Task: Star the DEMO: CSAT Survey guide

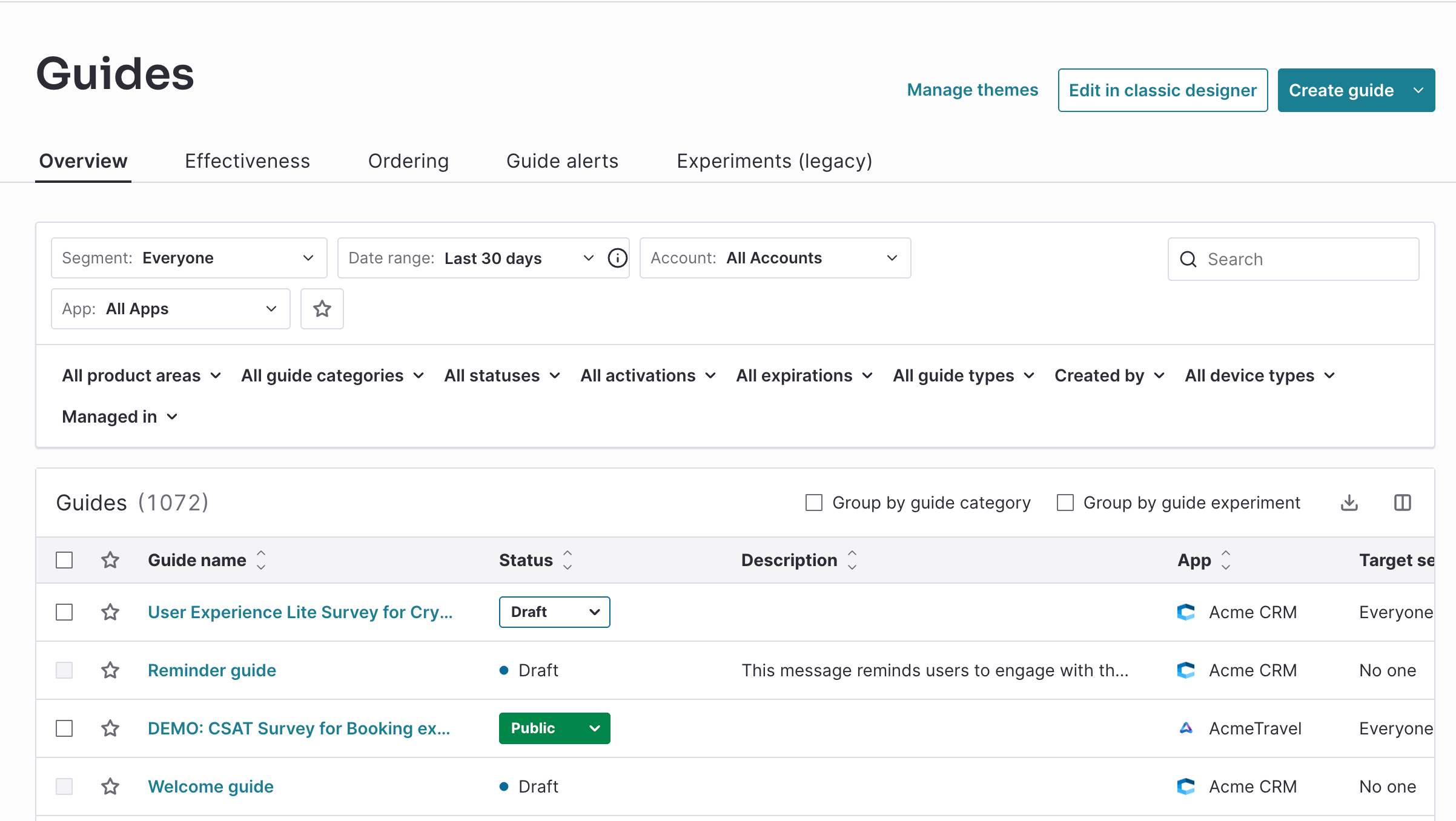Action: [x=110, y=728]
